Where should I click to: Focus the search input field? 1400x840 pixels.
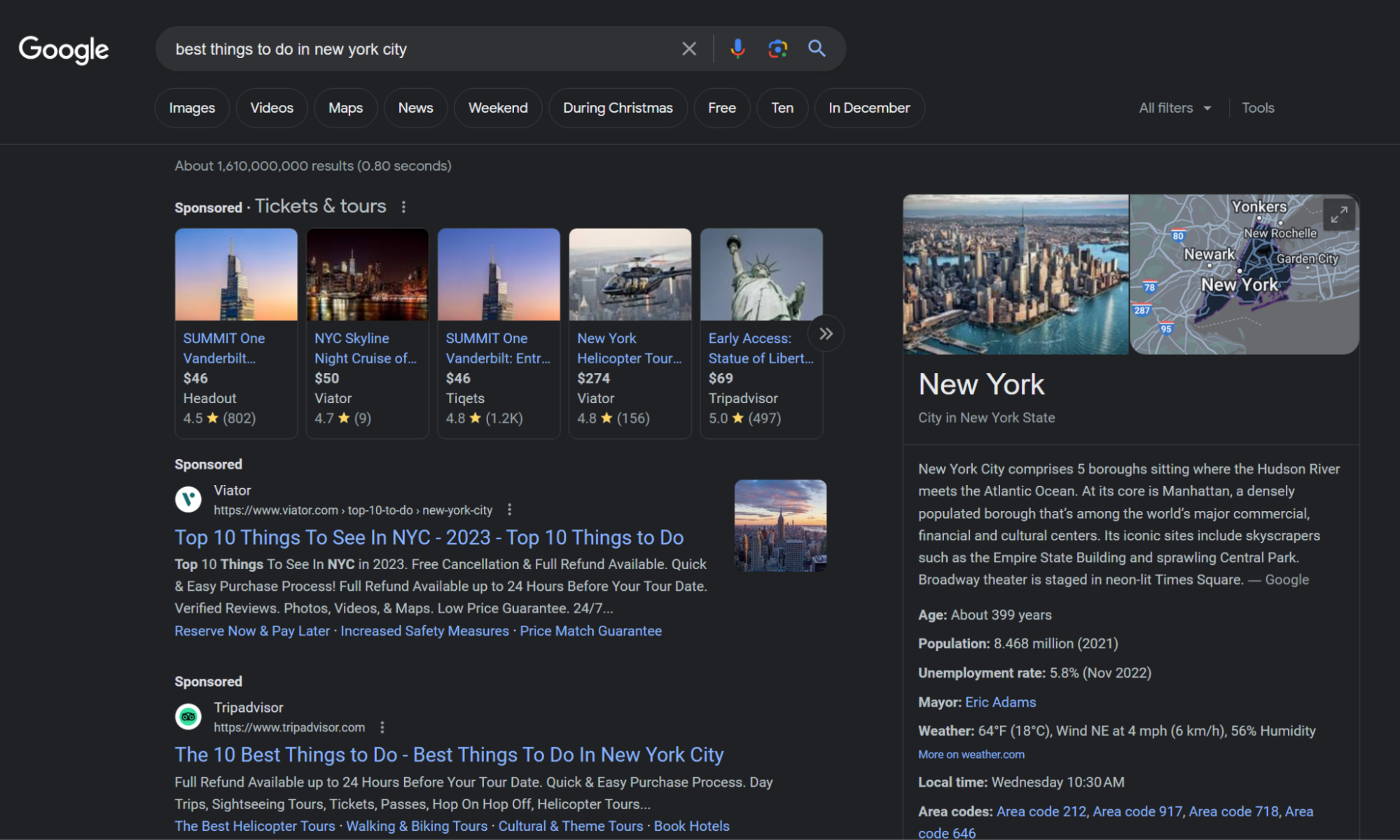[420, 49]
